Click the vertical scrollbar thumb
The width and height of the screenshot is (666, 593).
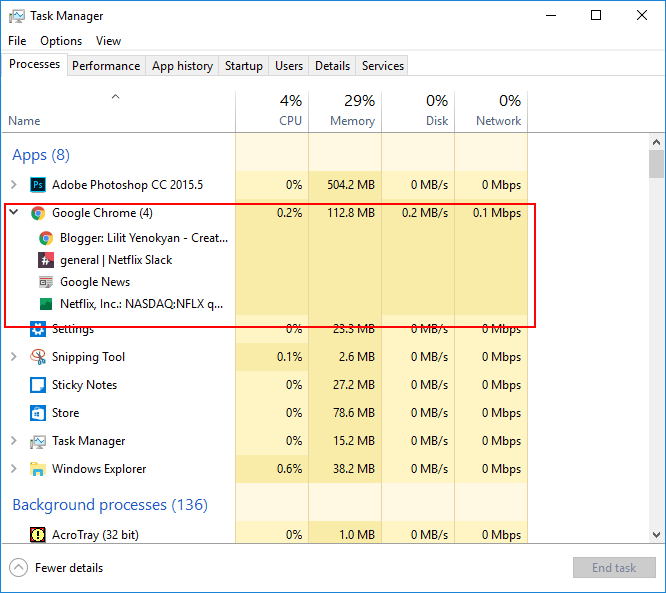[x=656, y=164]
